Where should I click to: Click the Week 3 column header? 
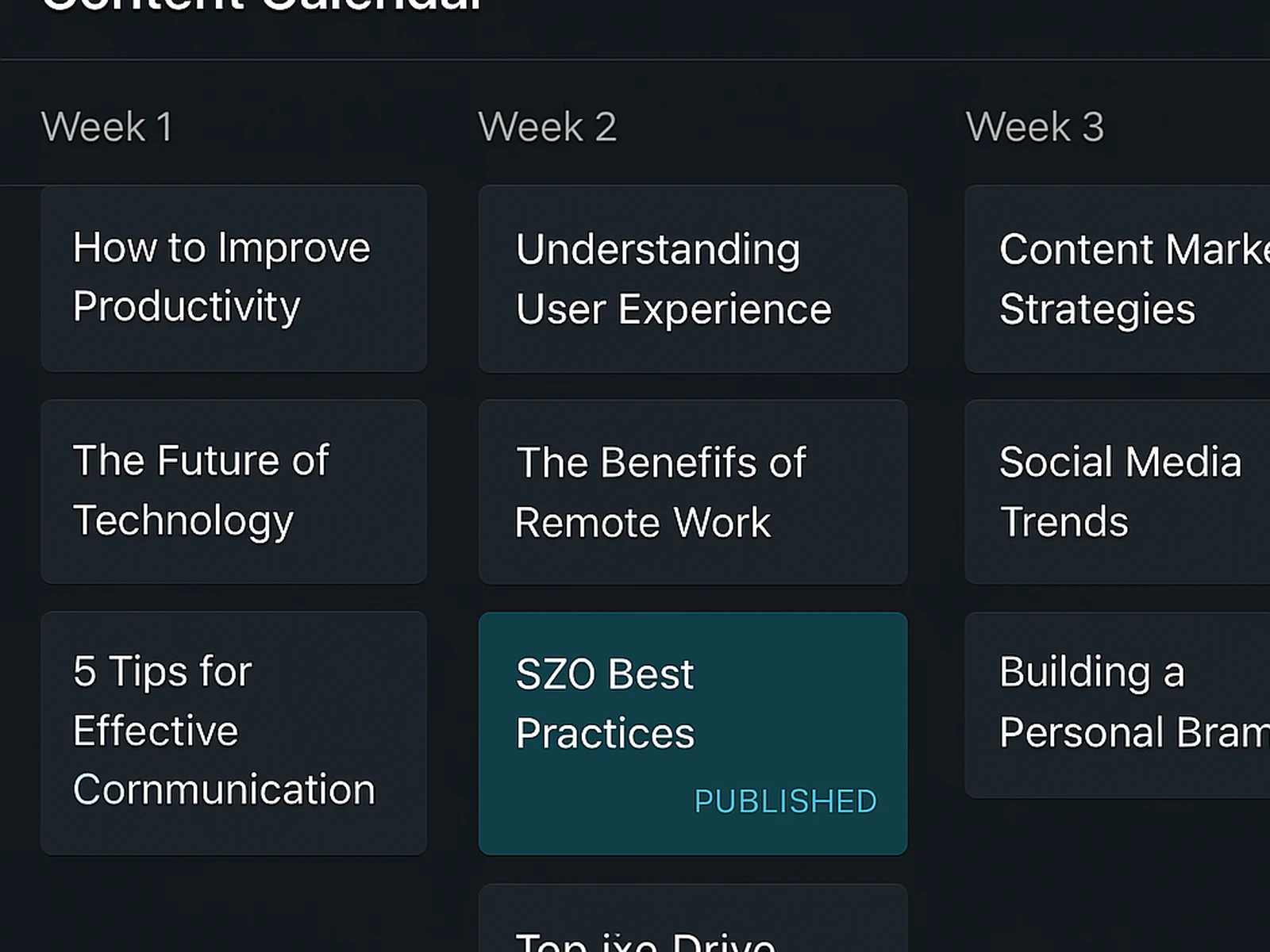click(x=1034, y=127)
